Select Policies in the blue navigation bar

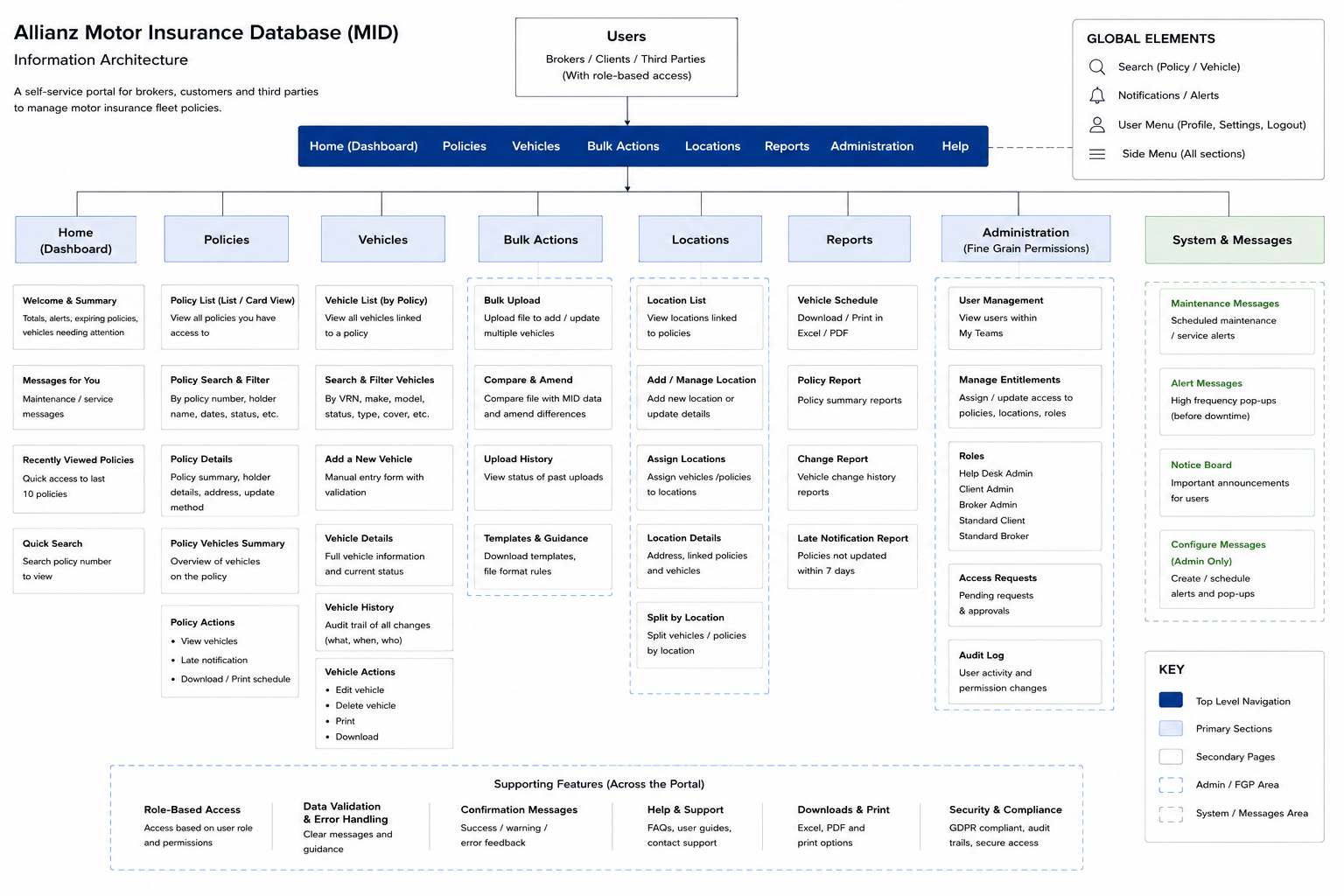[x=464, y=146]
